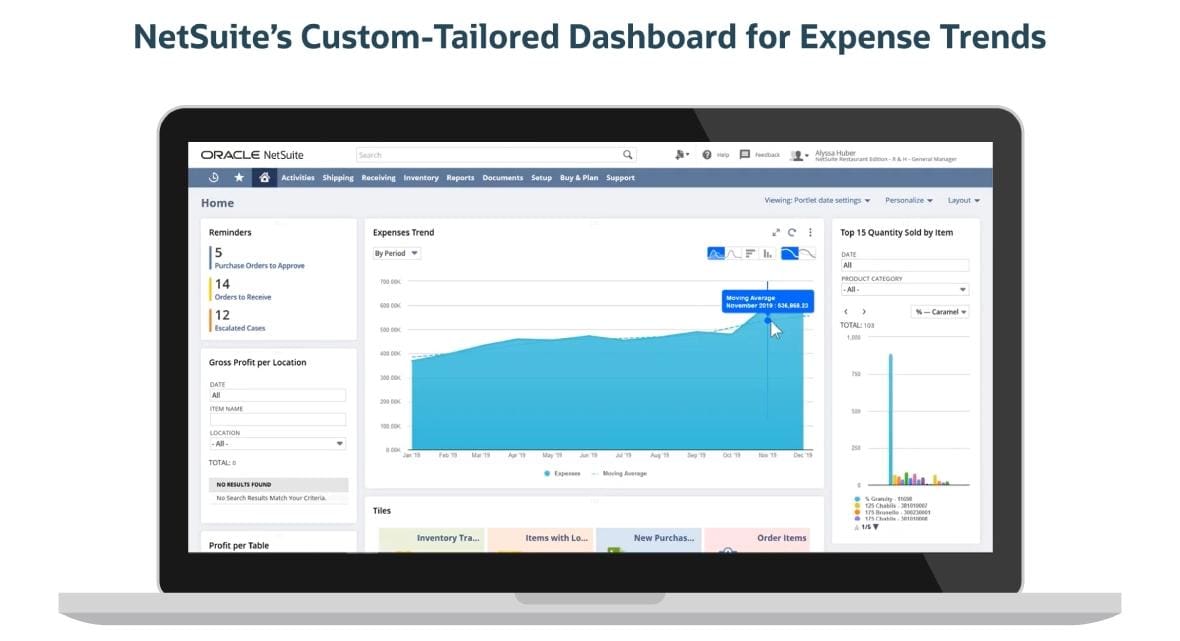Expand the Personalize dropdown

click(908, 200)
